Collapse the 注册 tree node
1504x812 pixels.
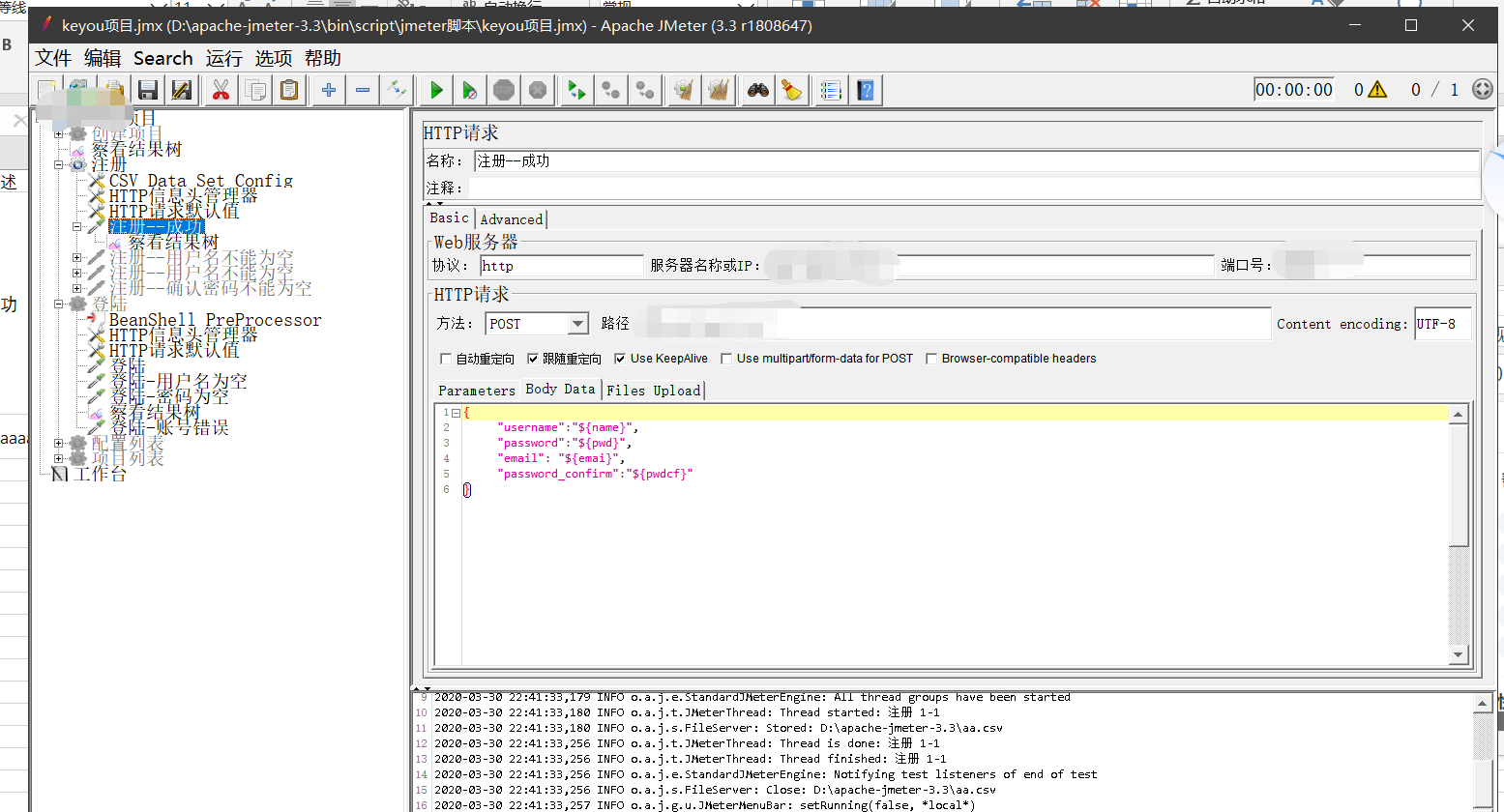(x=60, y=164)
